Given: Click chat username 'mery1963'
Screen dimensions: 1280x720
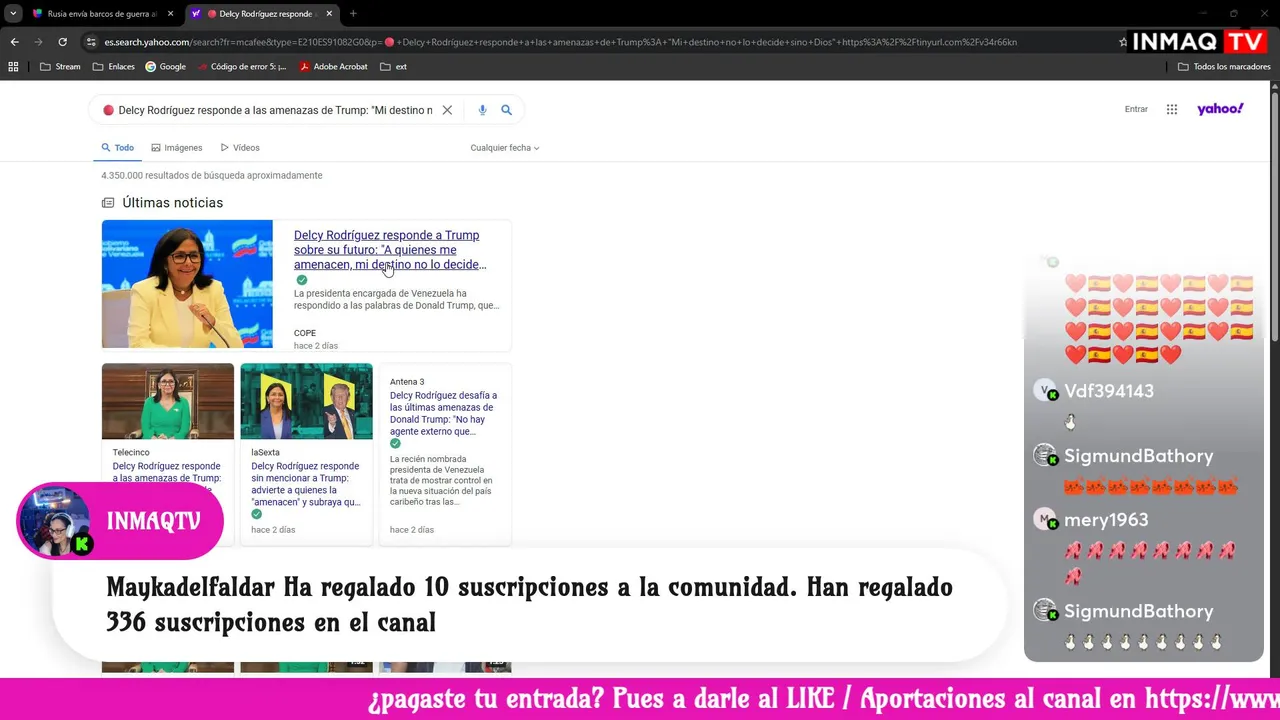Looking at the screenshot, I should tap(1106, 520).
